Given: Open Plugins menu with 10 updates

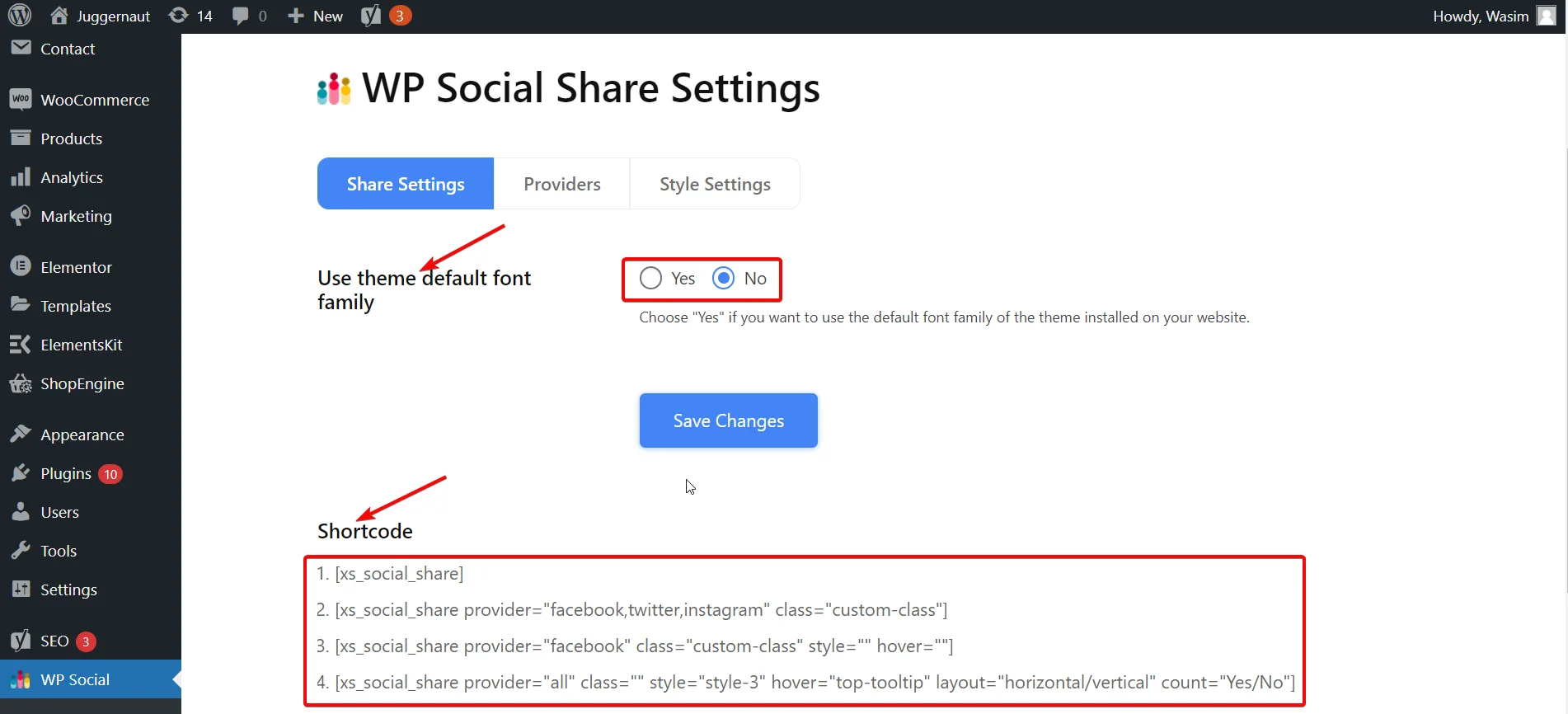Looking at the screenshot, I should [x=66, y=474].
